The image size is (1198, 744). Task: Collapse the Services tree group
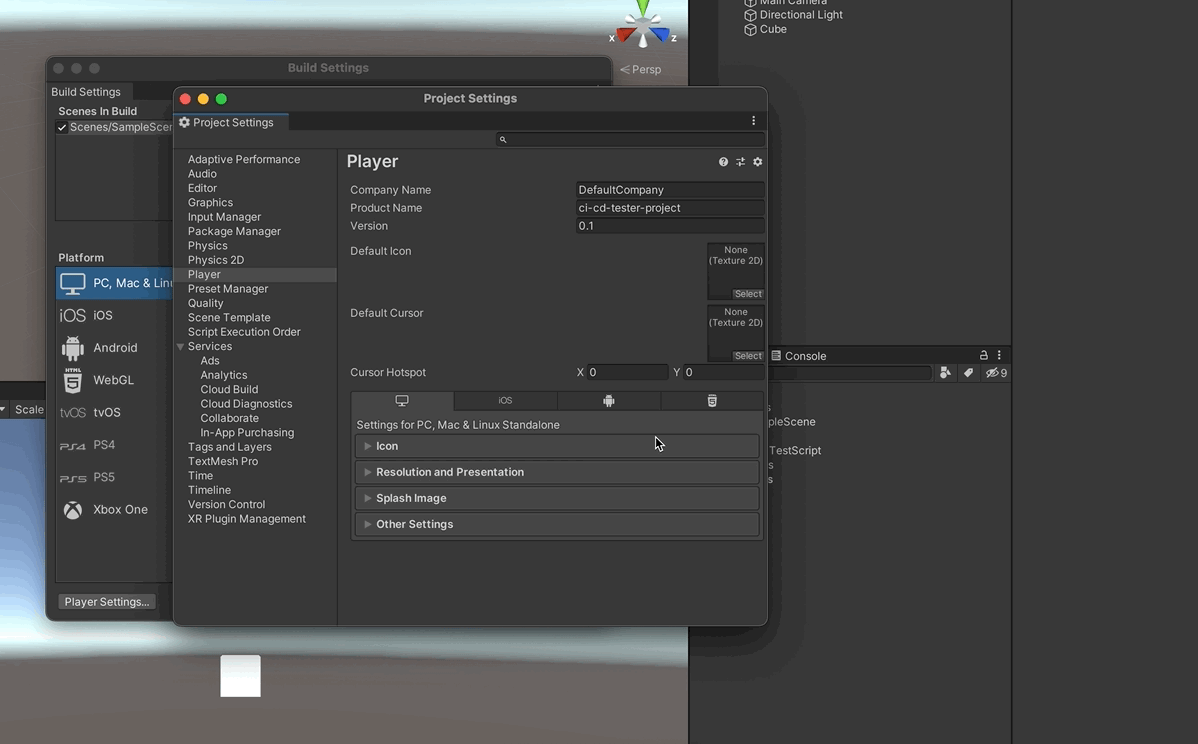tap(180, 347)
